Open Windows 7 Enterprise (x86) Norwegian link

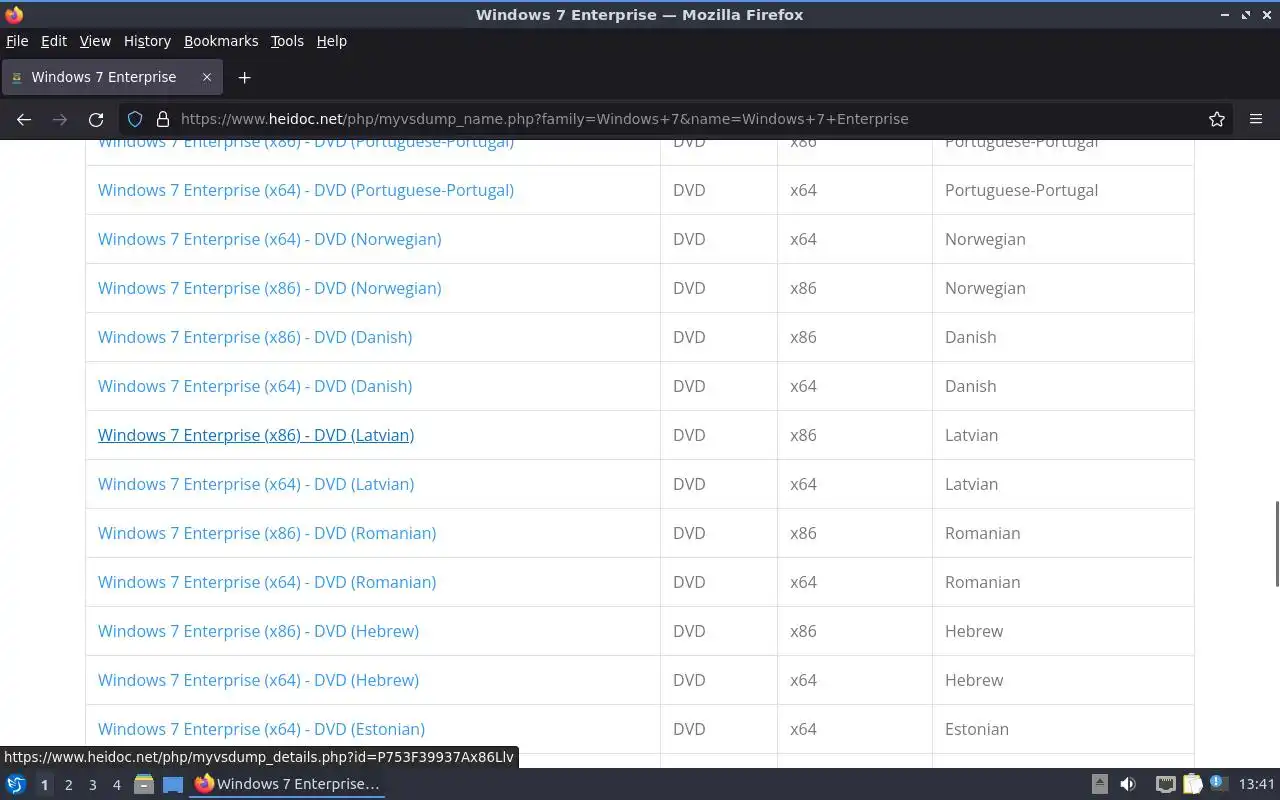(x=270, y=288)
